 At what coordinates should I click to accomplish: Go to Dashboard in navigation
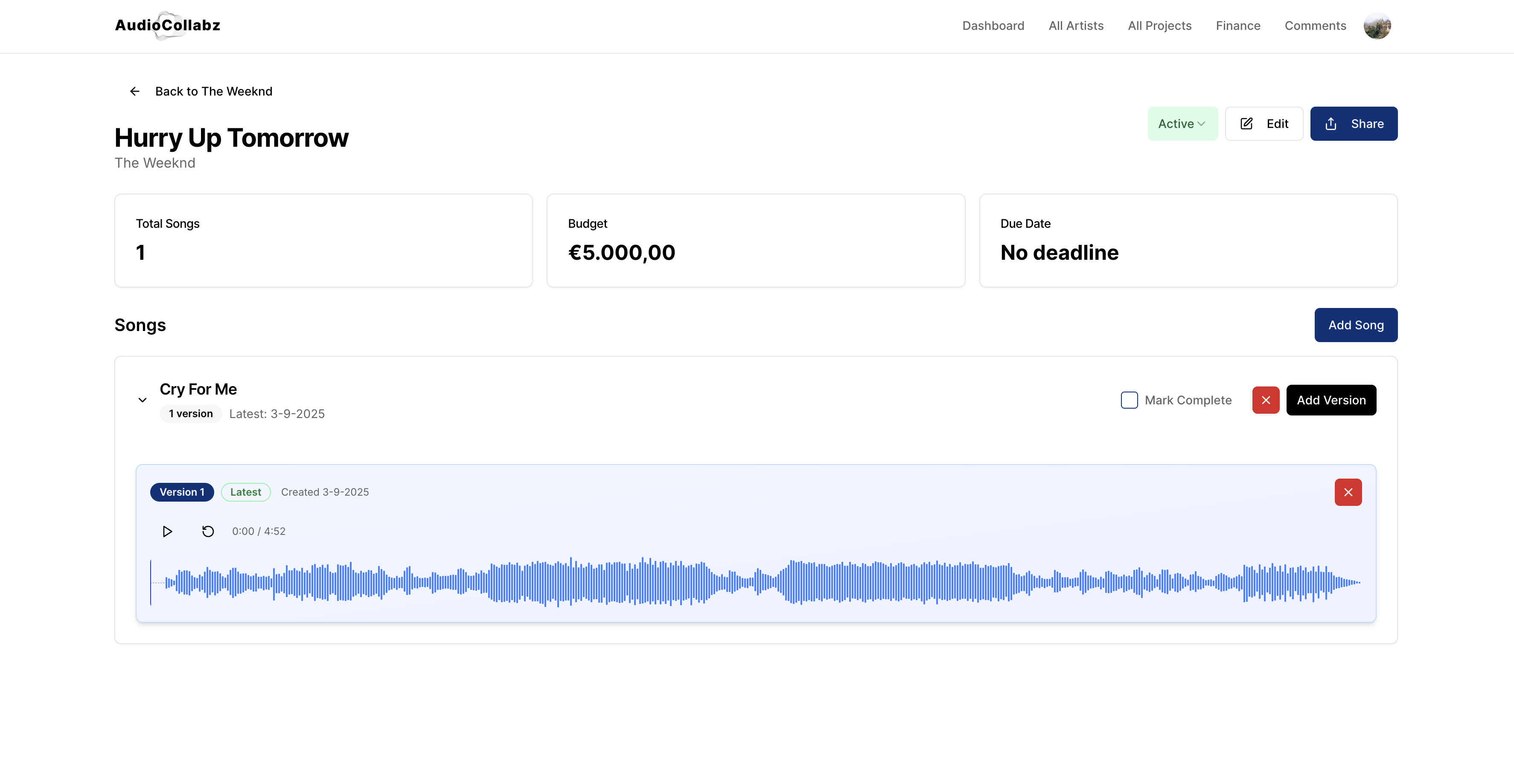(x=993, y=26)
